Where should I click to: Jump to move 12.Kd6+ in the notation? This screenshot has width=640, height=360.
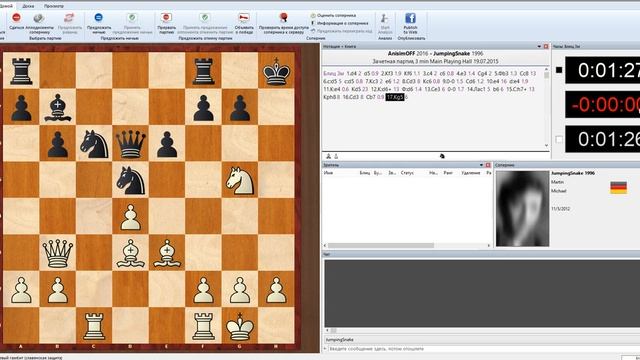pyautogui.click(x=381, y=89)
